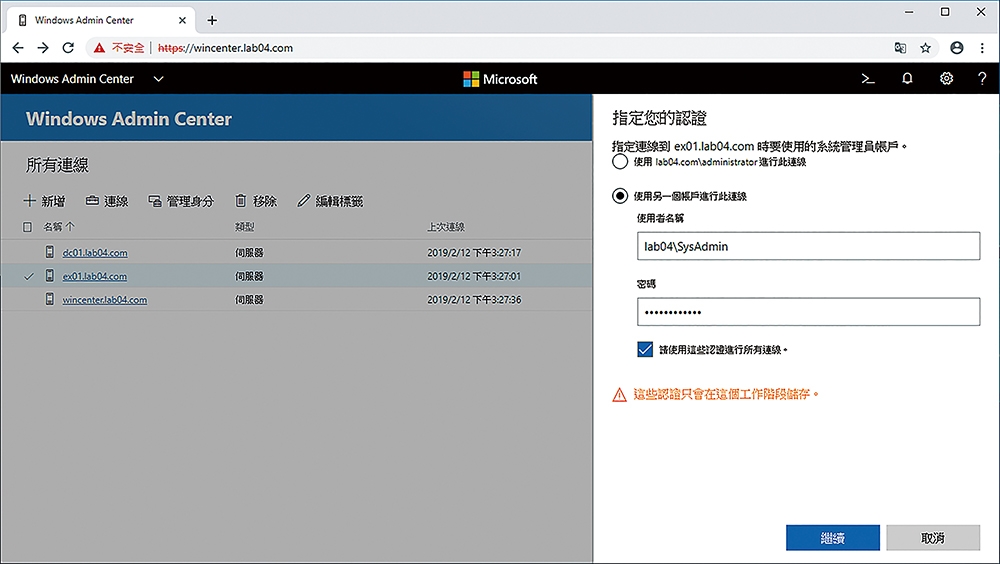
Task: Open the wincenter.lab04.com link
Action: click(x=105, y=300)
